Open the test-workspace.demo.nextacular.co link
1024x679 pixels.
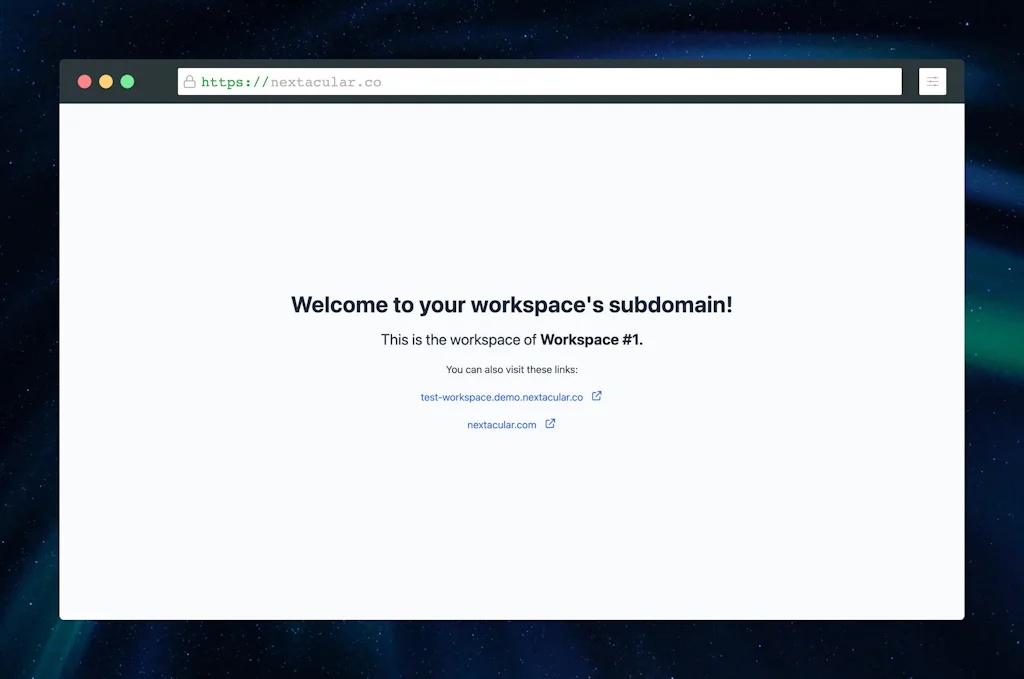point(501,396)
